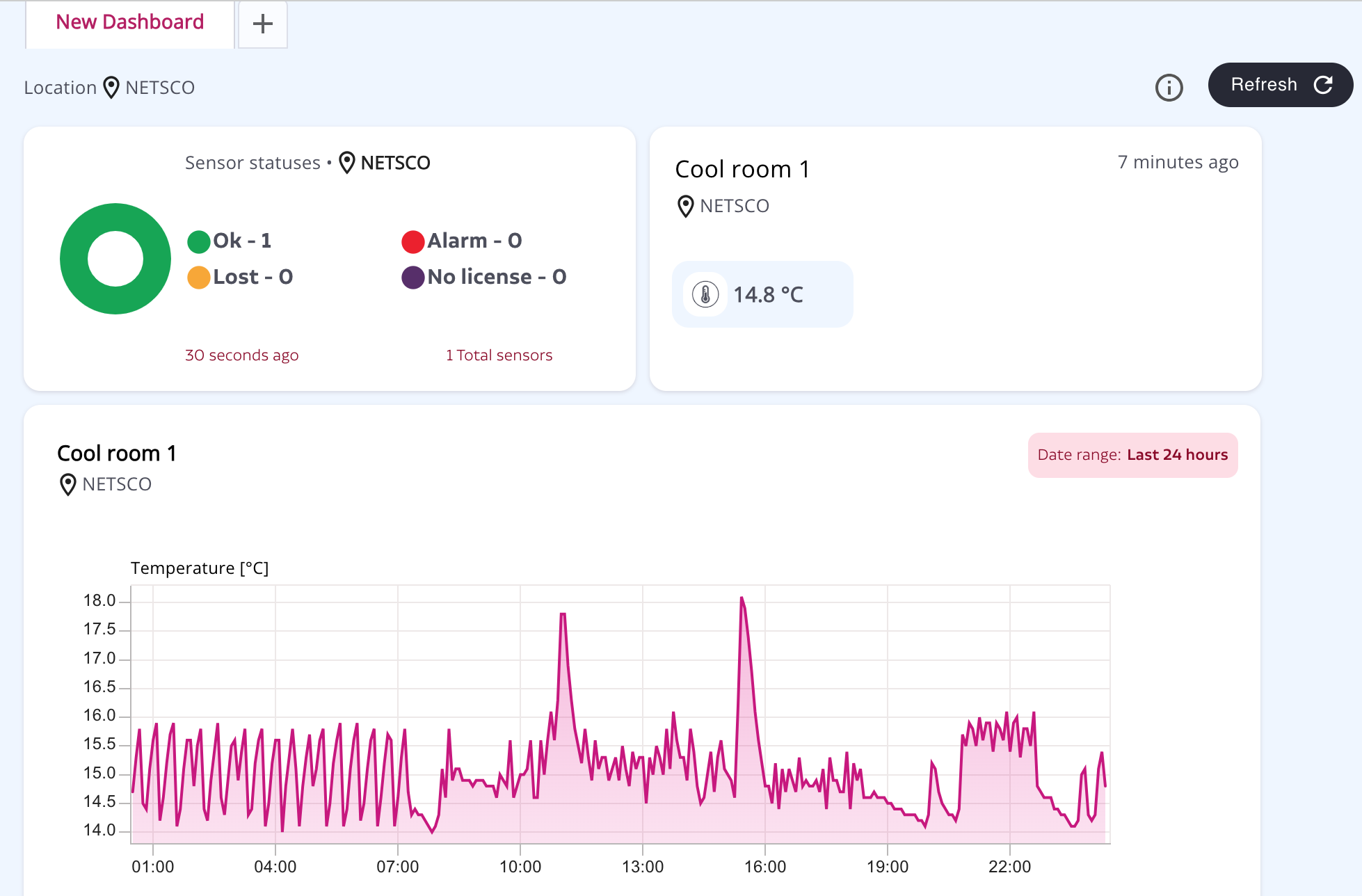Click the 22:00 x-axis label

point(1010,867)
